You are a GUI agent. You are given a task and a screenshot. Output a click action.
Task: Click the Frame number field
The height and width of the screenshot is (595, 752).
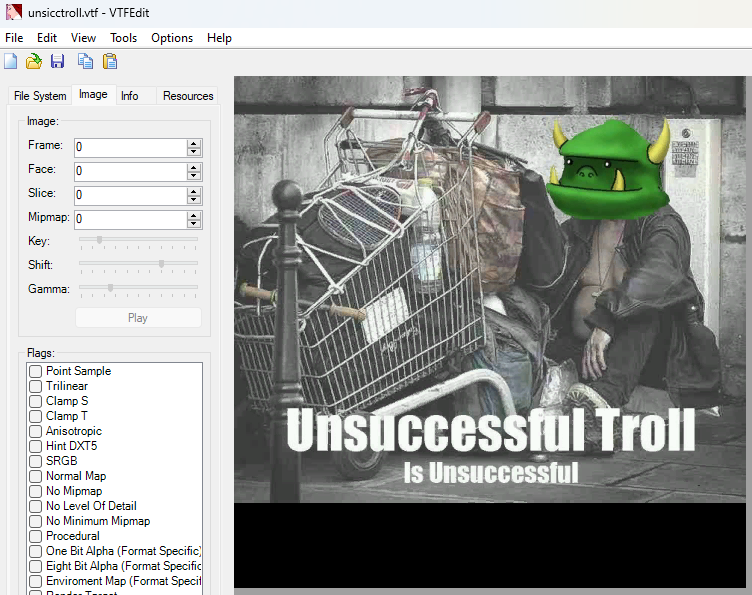130,147
